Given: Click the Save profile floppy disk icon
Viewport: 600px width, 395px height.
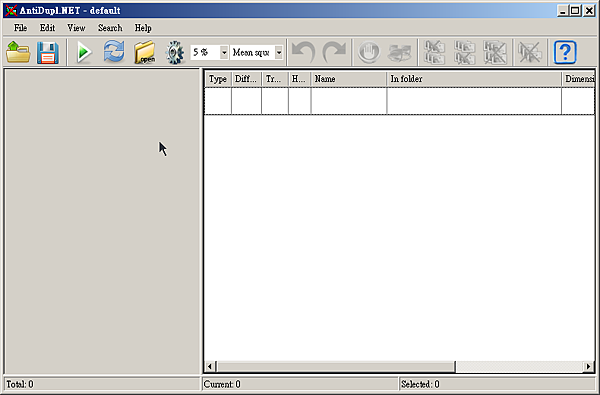Looking at the screenshot, I should coord(47,52).
